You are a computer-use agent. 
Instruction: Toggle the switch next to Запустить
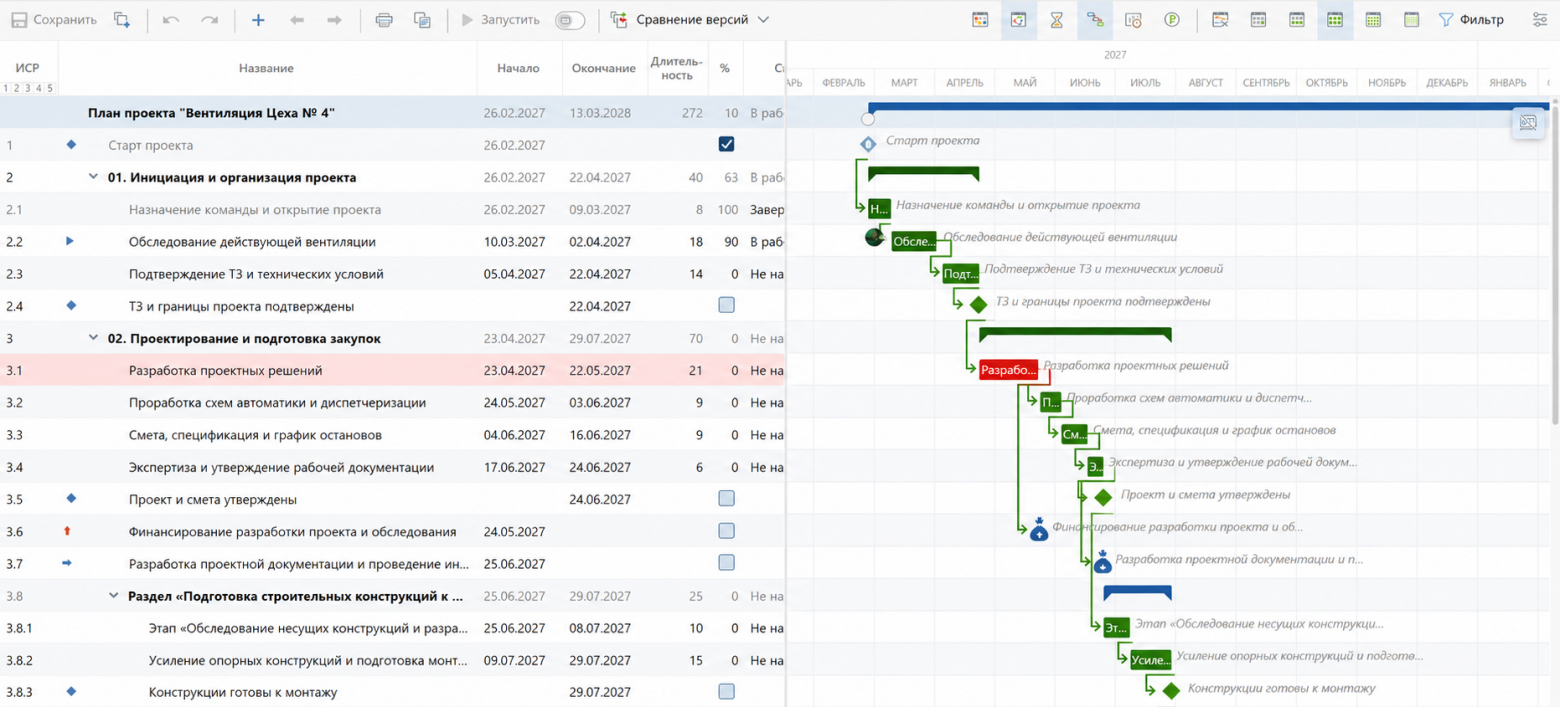[570, 20]
